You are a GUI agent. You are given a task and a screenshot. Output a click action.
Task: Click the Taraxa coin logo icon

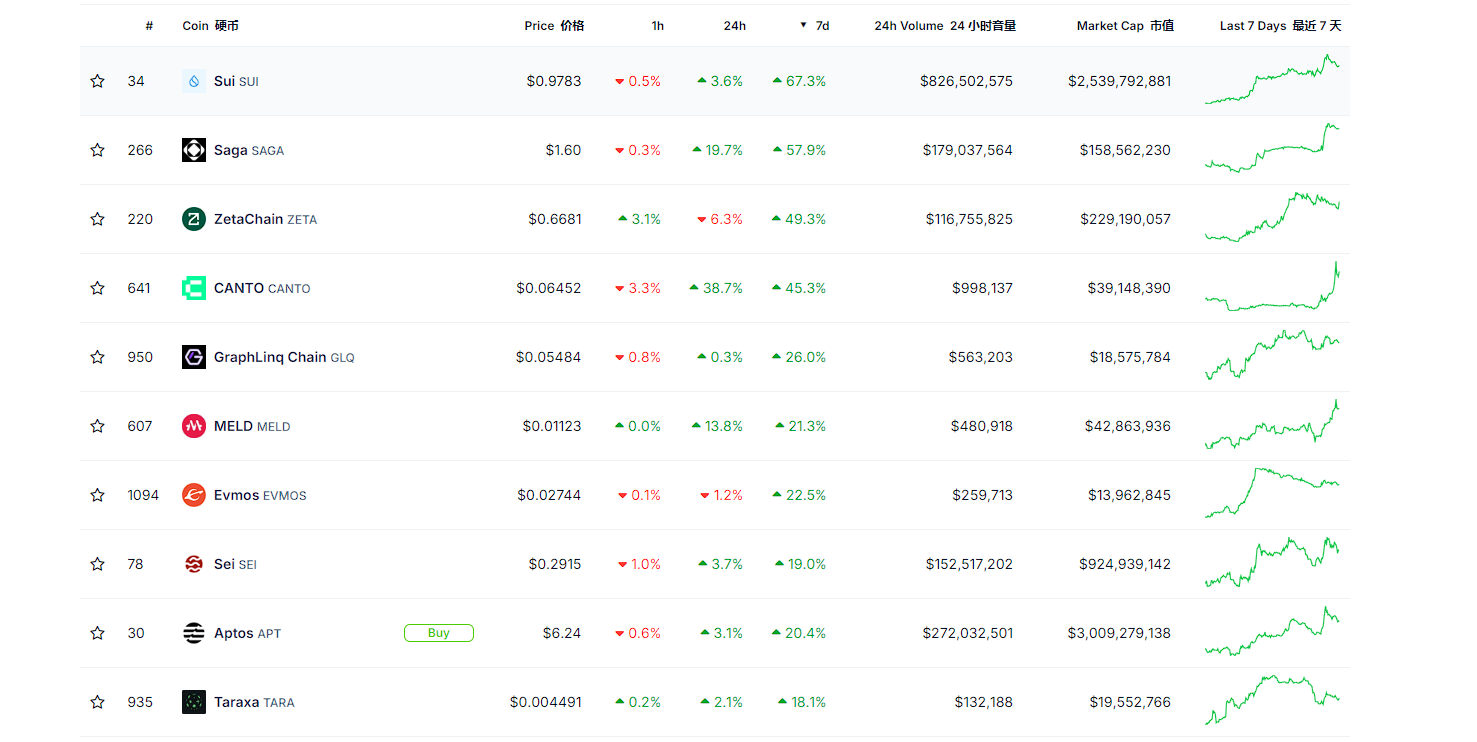pos(193,701)
